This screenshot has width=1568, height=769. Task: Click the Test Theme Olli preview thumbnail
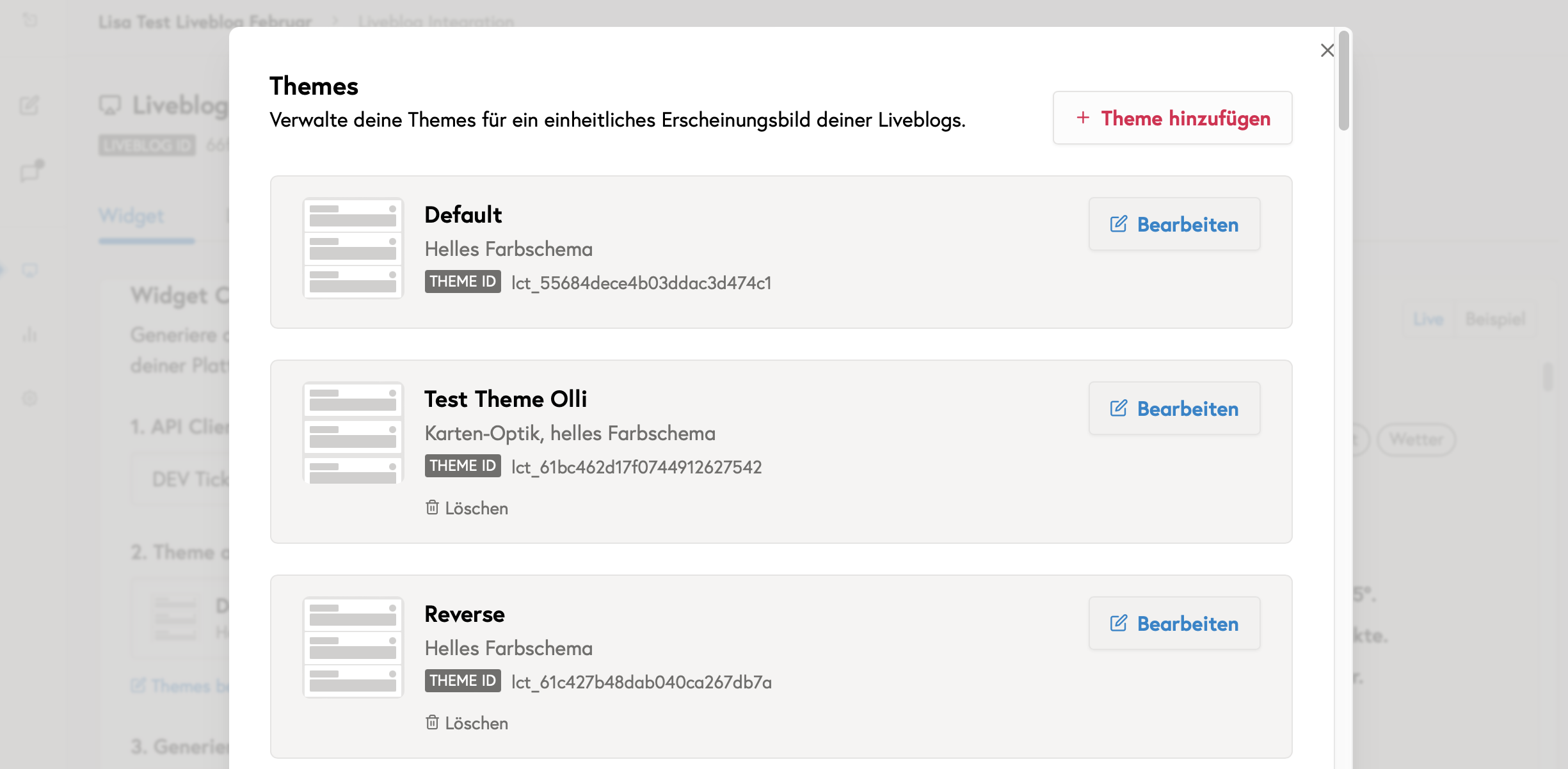click(x=353, y=432)
